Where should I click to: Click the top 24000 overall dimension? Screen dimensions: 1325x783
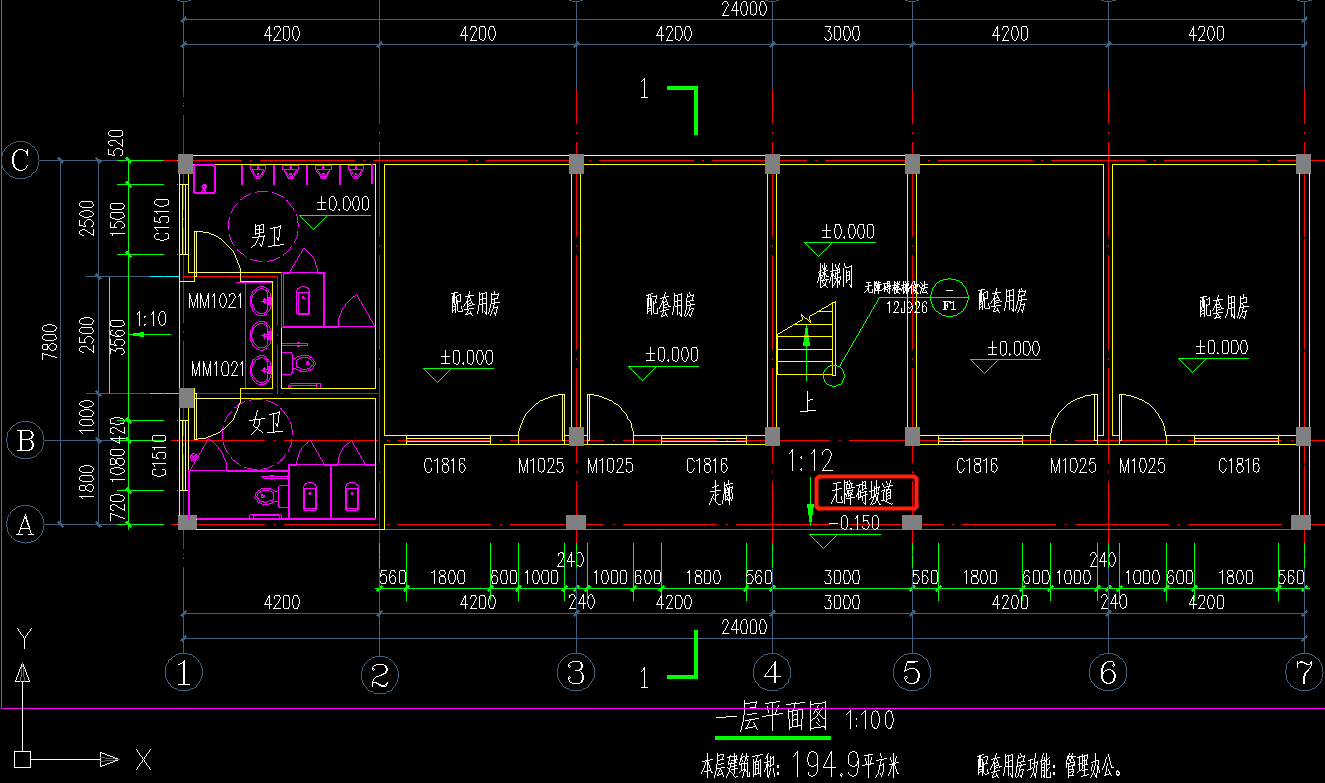744,9
